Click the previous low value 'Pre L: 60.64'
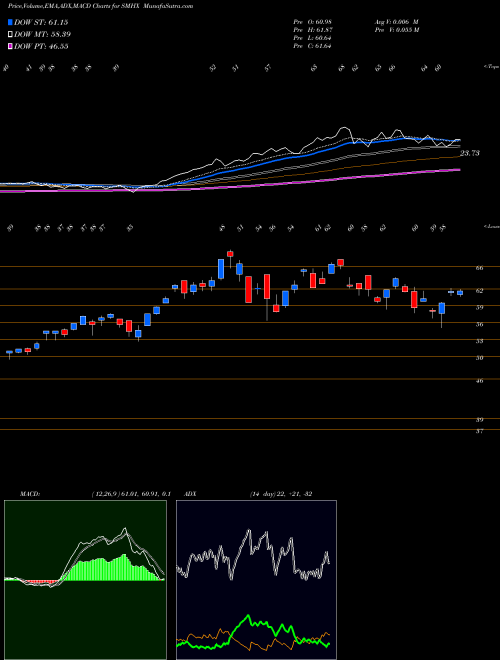The image size is (500, 660). [312, 38]
